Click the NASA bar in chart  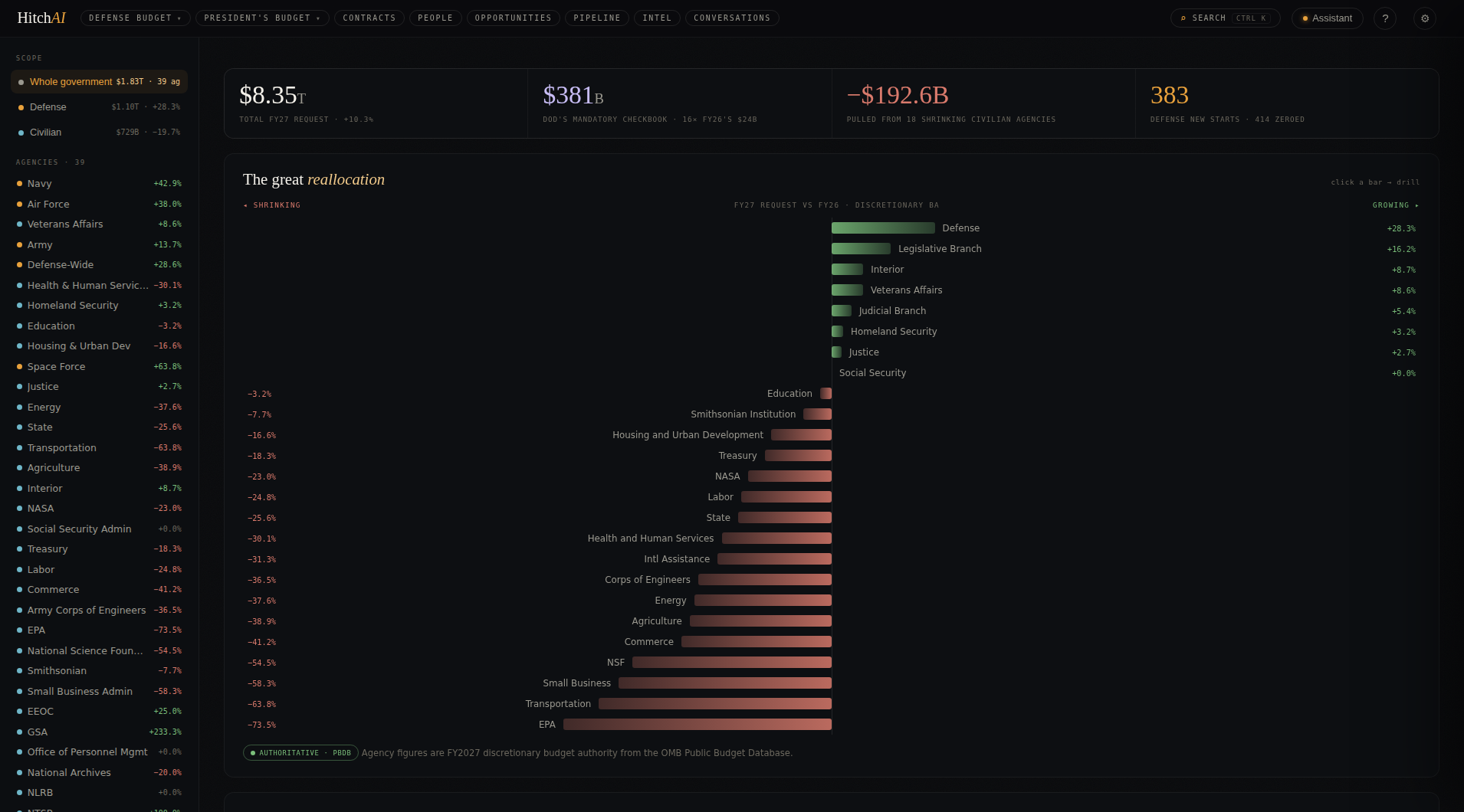point(789,476)
